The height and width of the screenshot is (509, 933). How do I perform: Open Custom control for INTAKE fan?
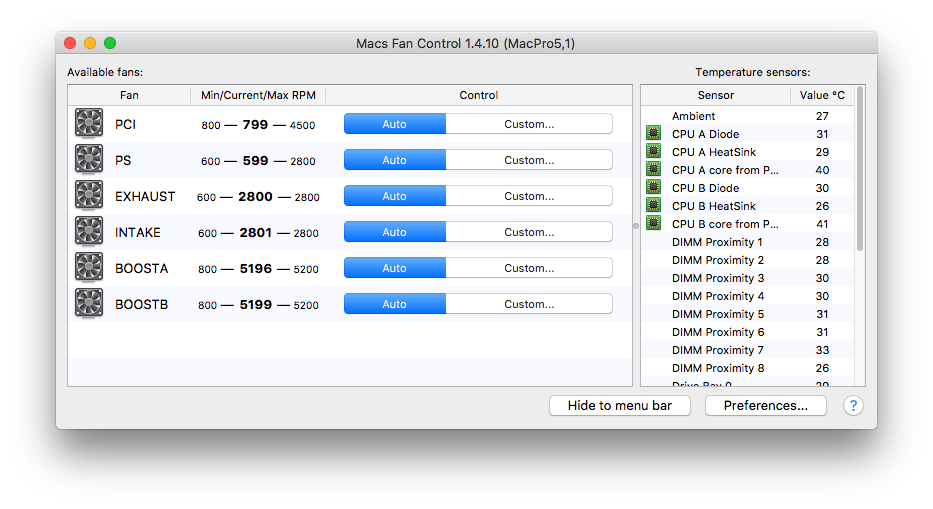click(x=529, y=232)
